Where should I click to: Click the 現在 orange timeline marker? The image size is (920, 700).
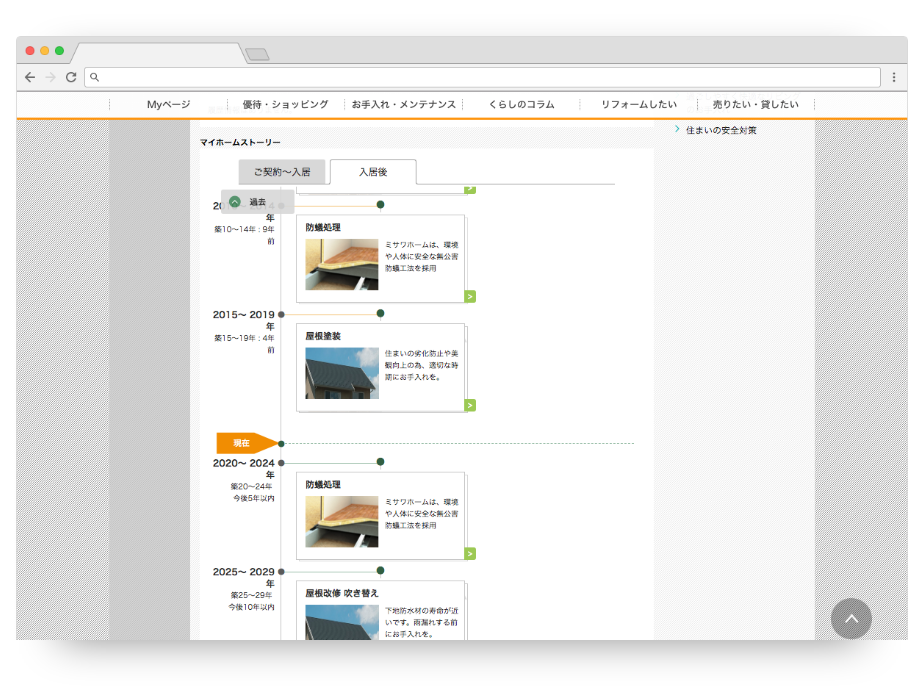pos(246,443)
